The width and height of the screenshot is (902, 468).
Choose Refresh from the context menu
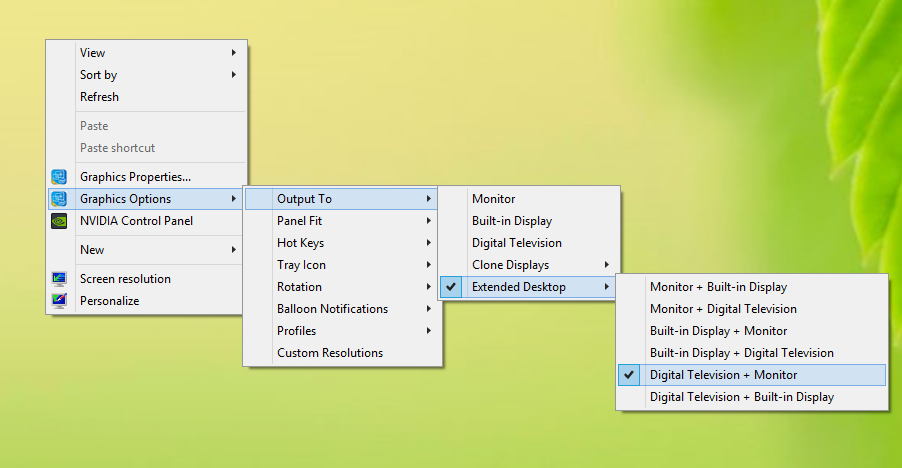tap(146, 97)
